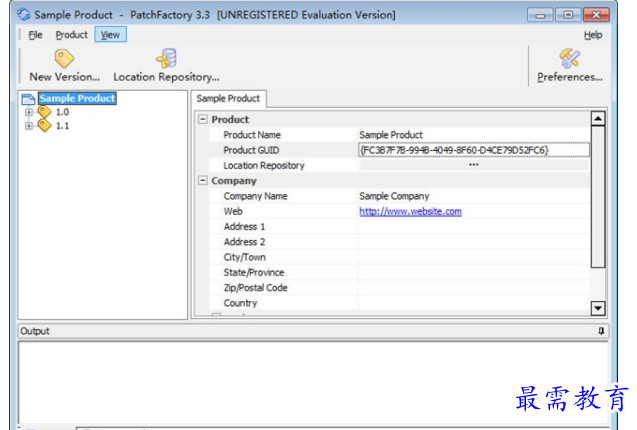Collapse the Company property section
637x430 pixels.
point(202,180)
